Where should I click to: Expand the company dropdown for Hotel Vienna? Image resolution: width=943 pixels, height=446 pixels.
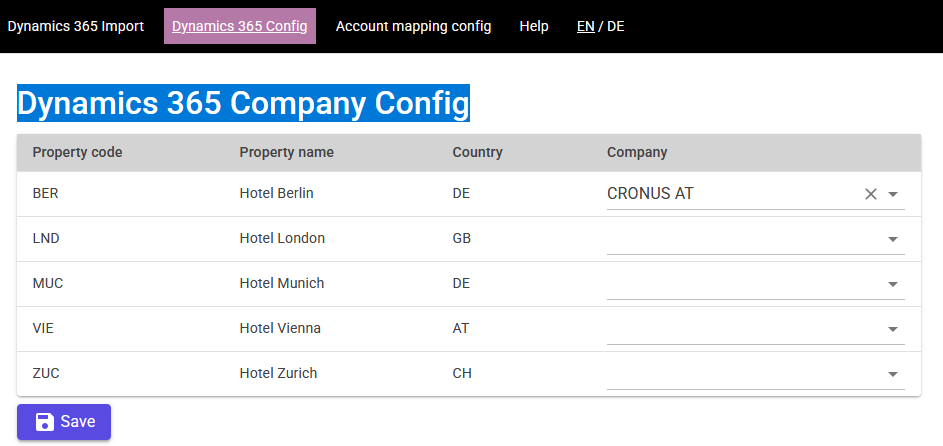click(892, 329)
